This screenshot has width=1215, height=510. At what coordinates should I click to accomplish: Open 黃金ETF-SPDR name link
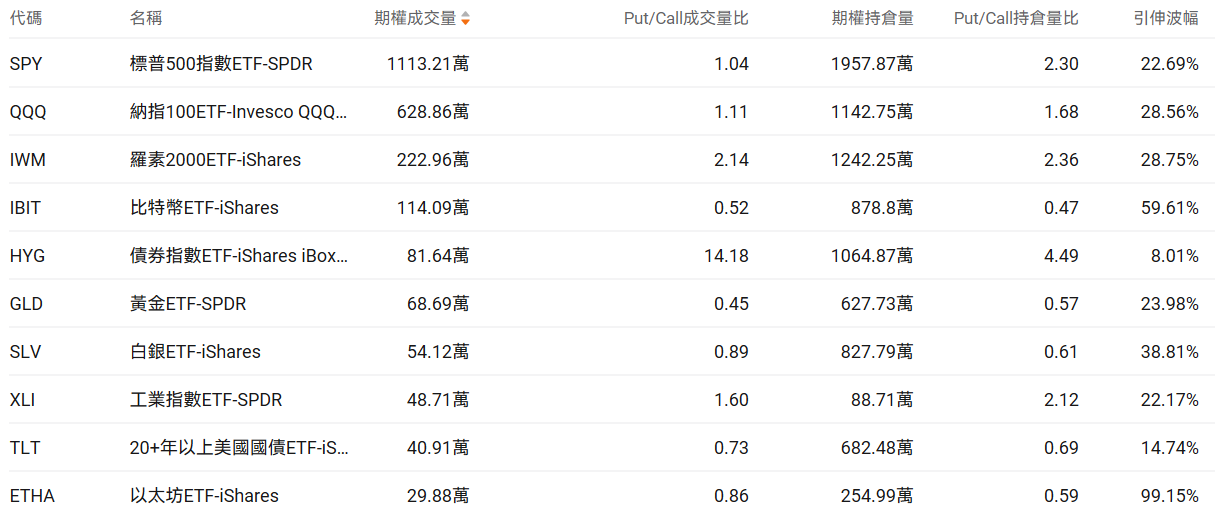[188, 304]
